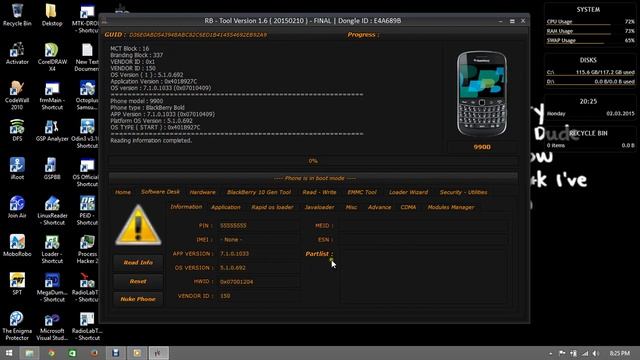Click the 0% progress bar
640x360 pixels.
click(313, 161)
